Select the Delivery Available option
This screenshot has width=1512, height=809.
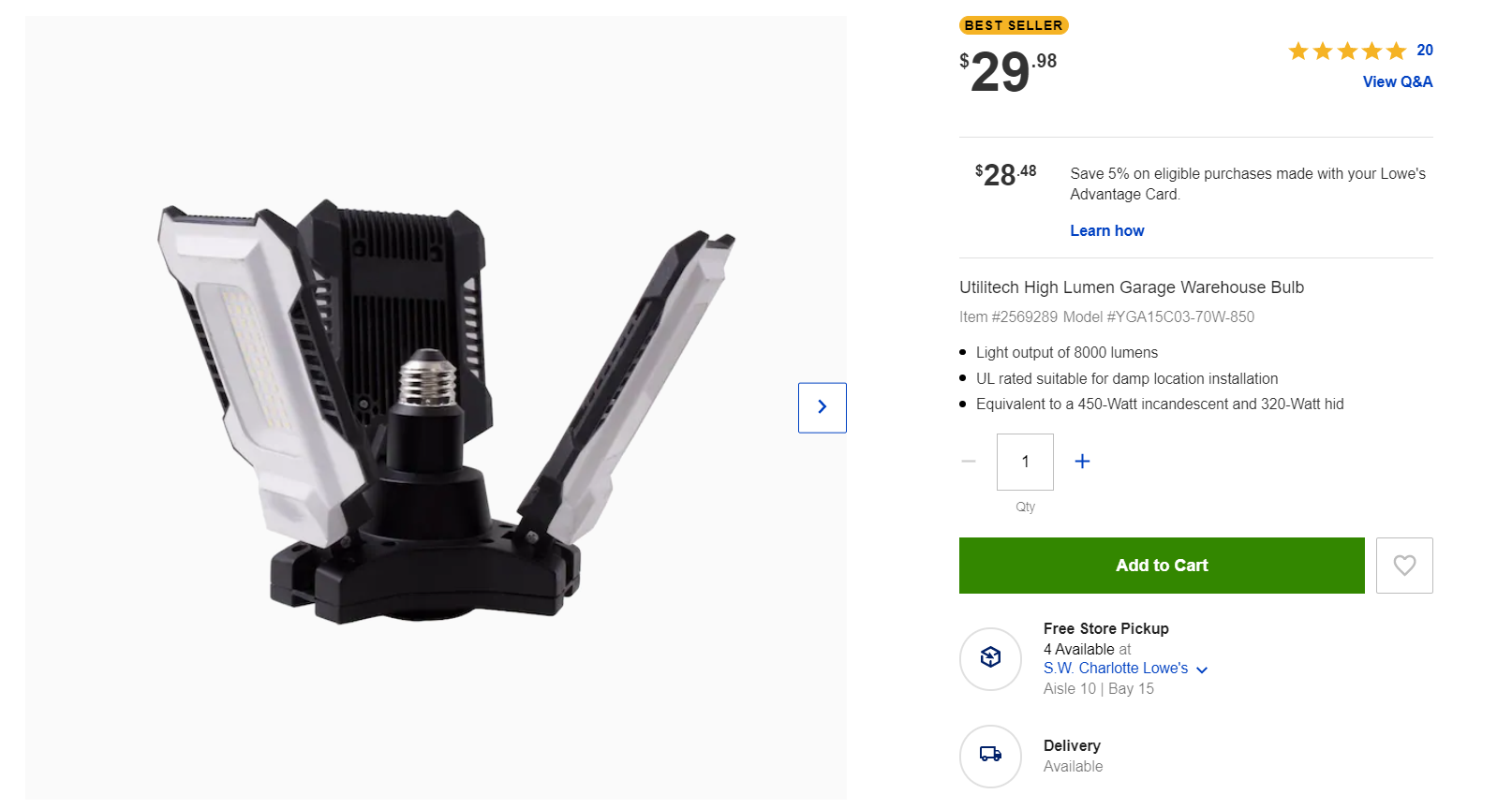click(x=1073, y=756)
